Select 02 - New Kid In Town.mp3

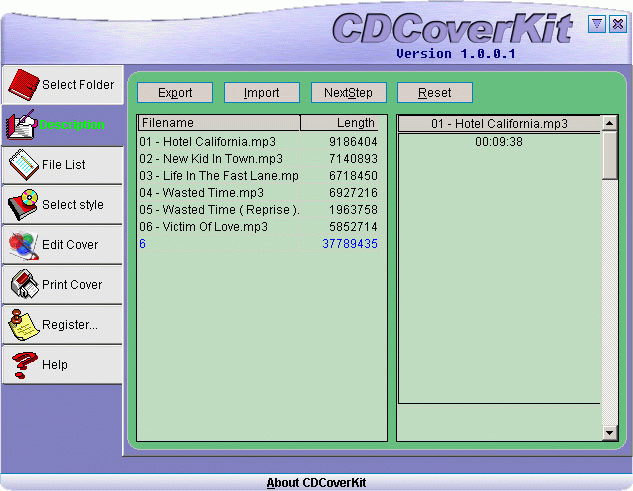pyautogui.click(x=258, y=159)
